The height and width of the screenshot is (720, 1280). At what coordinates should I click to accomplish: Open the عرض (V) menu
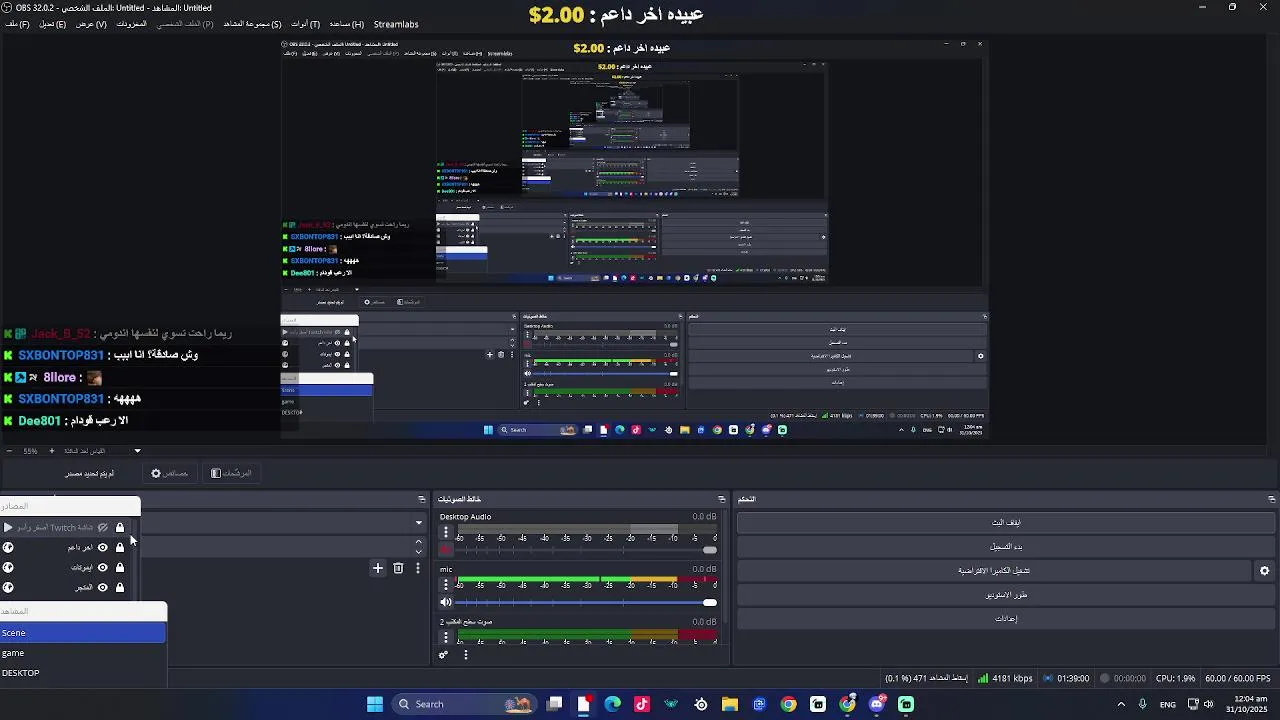[x=91, y=24]
